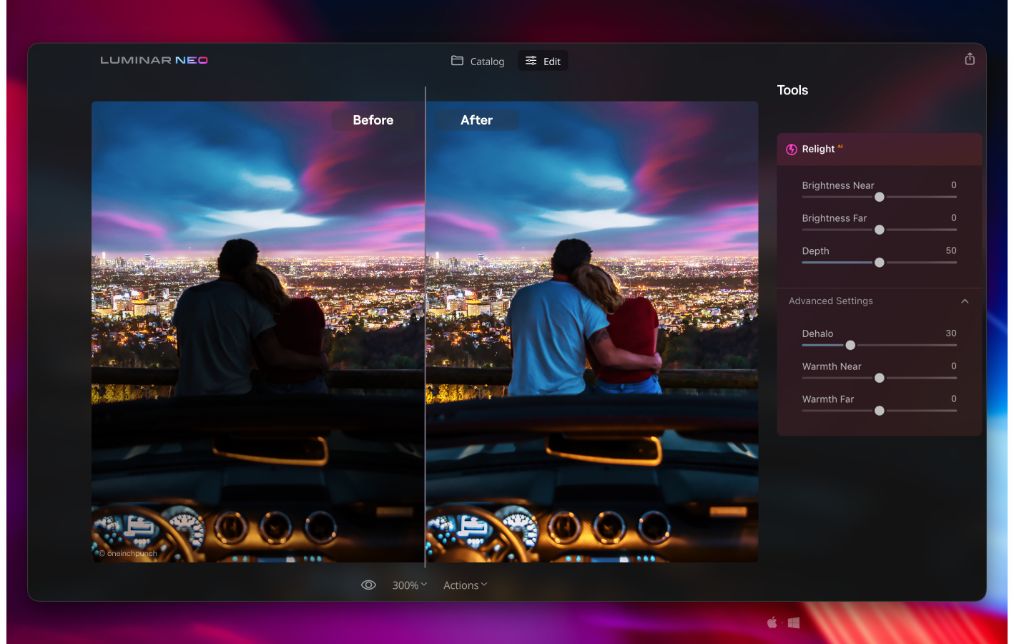Toggle the eye preview icon
Image resolution: width=1014 pixels, height=644 pixels.
point(368,585)
